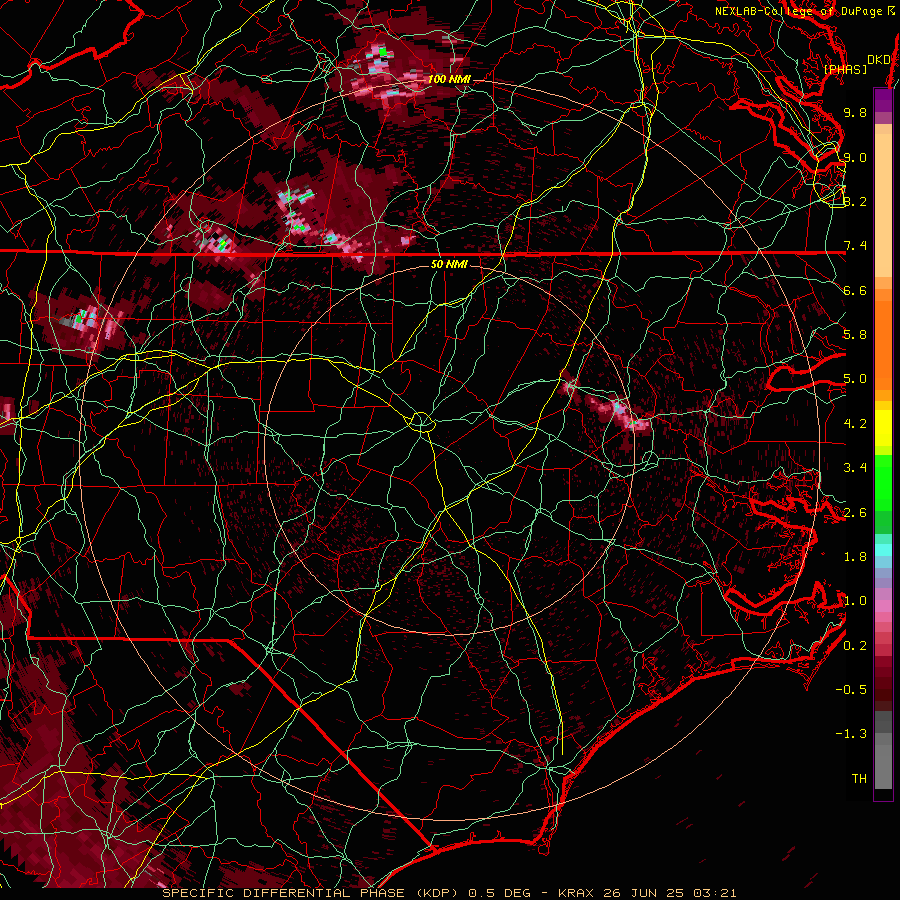The image size is (900, 900).
Task: Click the "TH" threshold label on the scale
Action: [x=859, y=779]
